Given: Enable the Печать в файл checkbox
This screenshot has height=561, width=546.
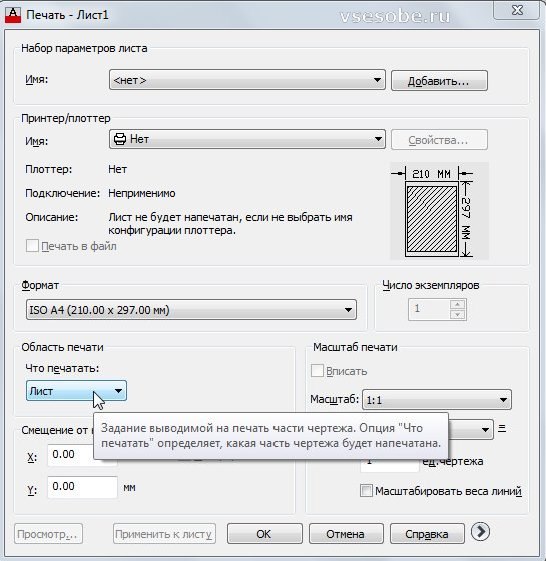Looking at the screenshot, I should click(32, 246).
